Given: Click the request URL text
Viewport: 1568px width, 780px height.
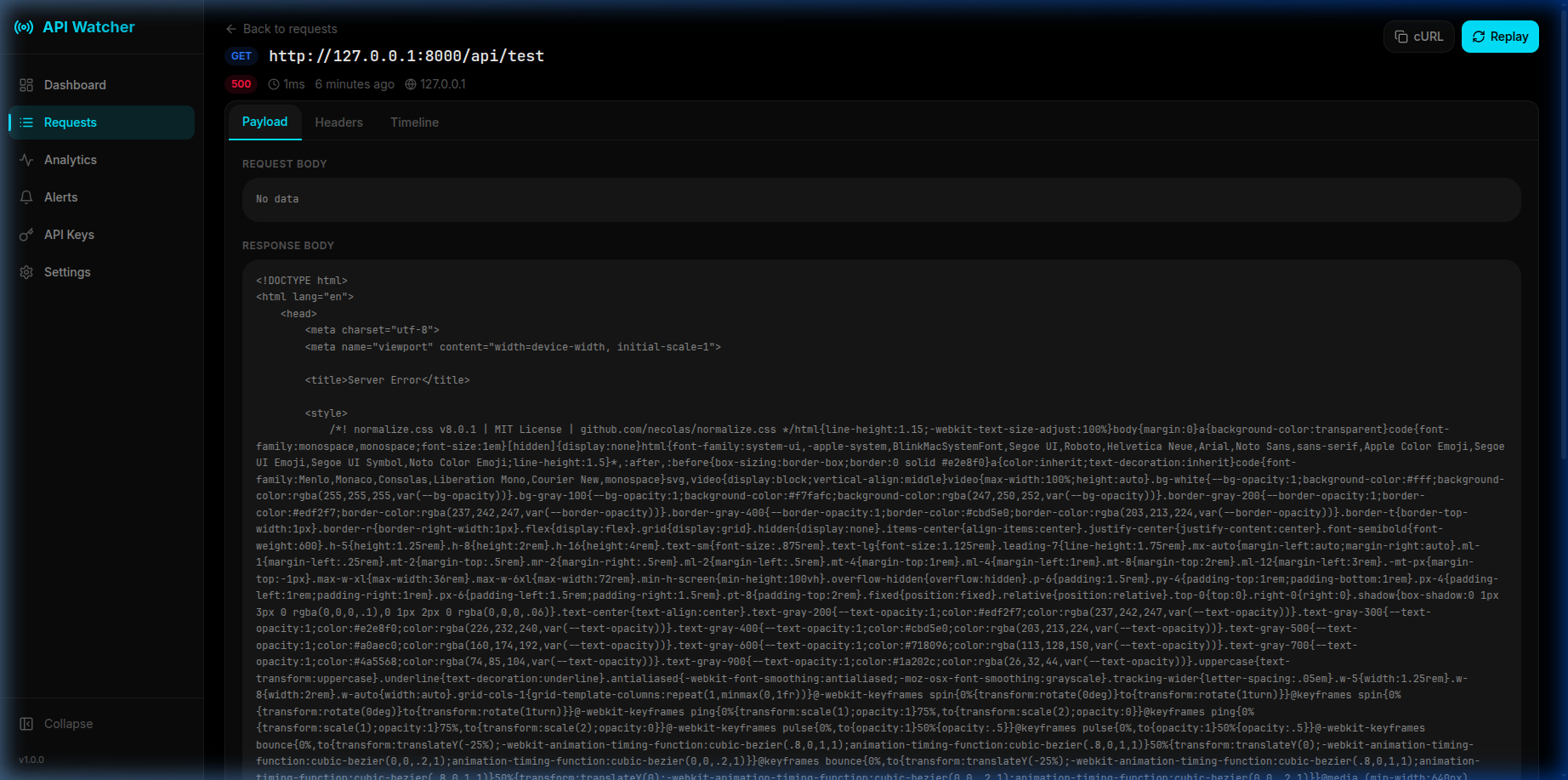Looking at the screenshot, I should point(406,56).
